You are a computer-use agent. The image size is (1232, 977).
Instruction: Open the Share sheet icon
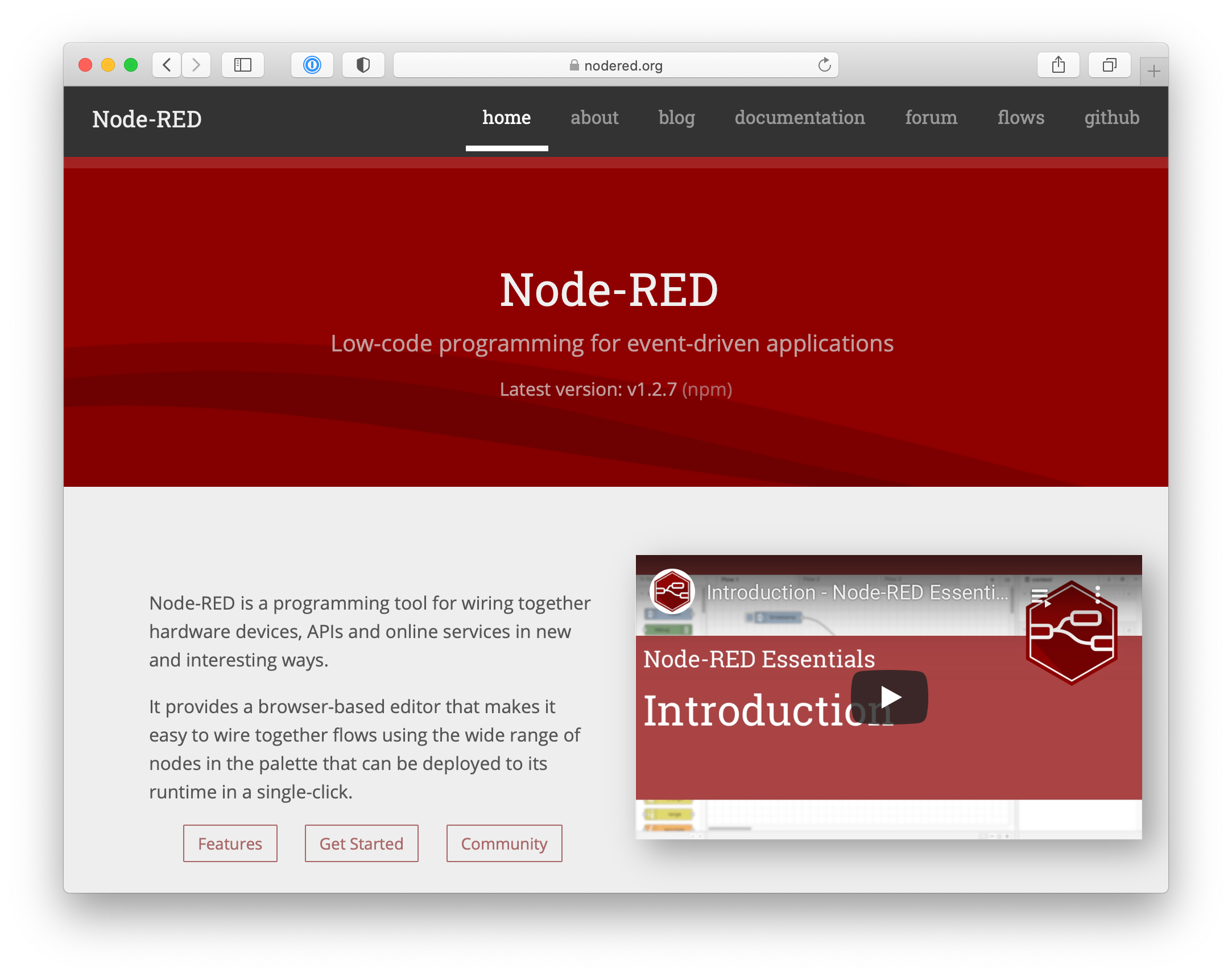point(1059,65)
